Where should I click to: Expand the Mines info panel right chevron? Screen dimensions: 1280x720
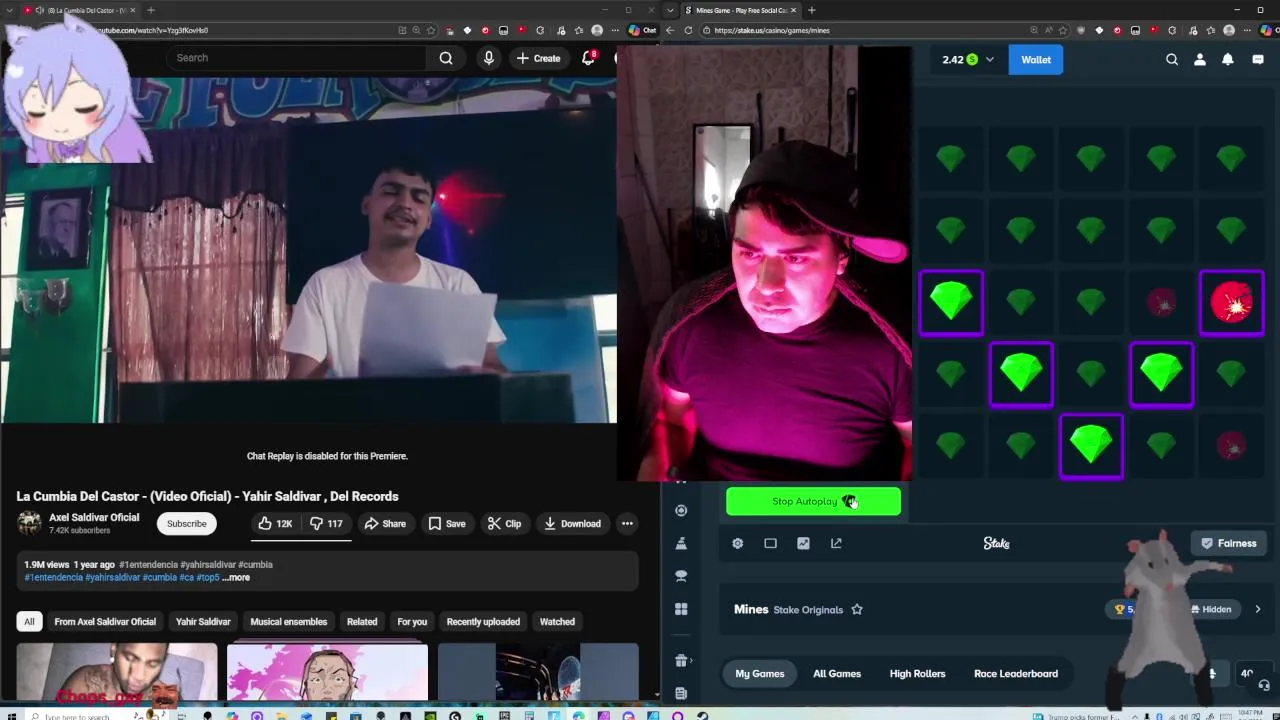coord(1258,609)
